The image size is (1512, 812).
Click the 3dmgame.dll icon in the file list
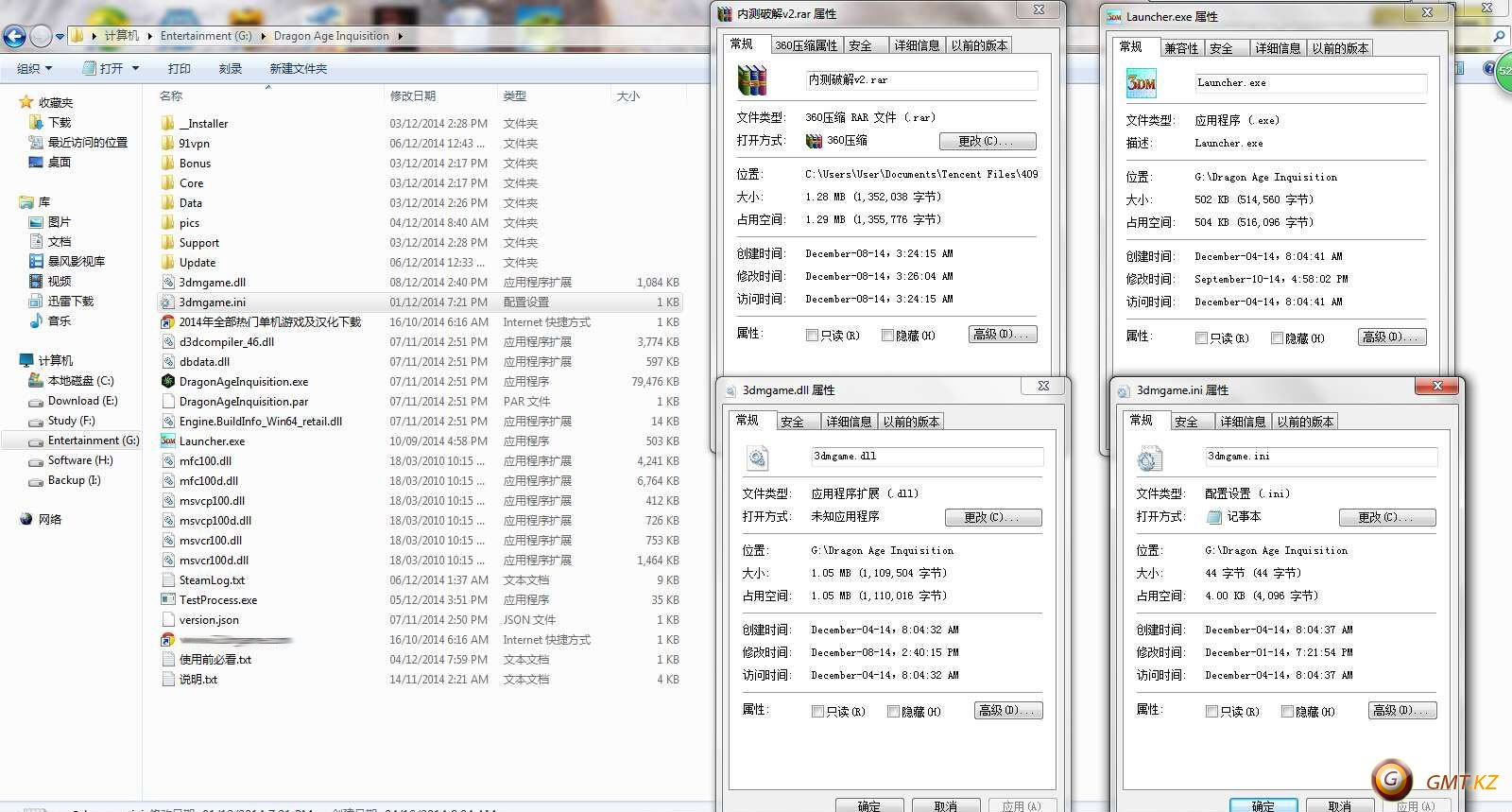pyautogui.click(x=168, y=283)
